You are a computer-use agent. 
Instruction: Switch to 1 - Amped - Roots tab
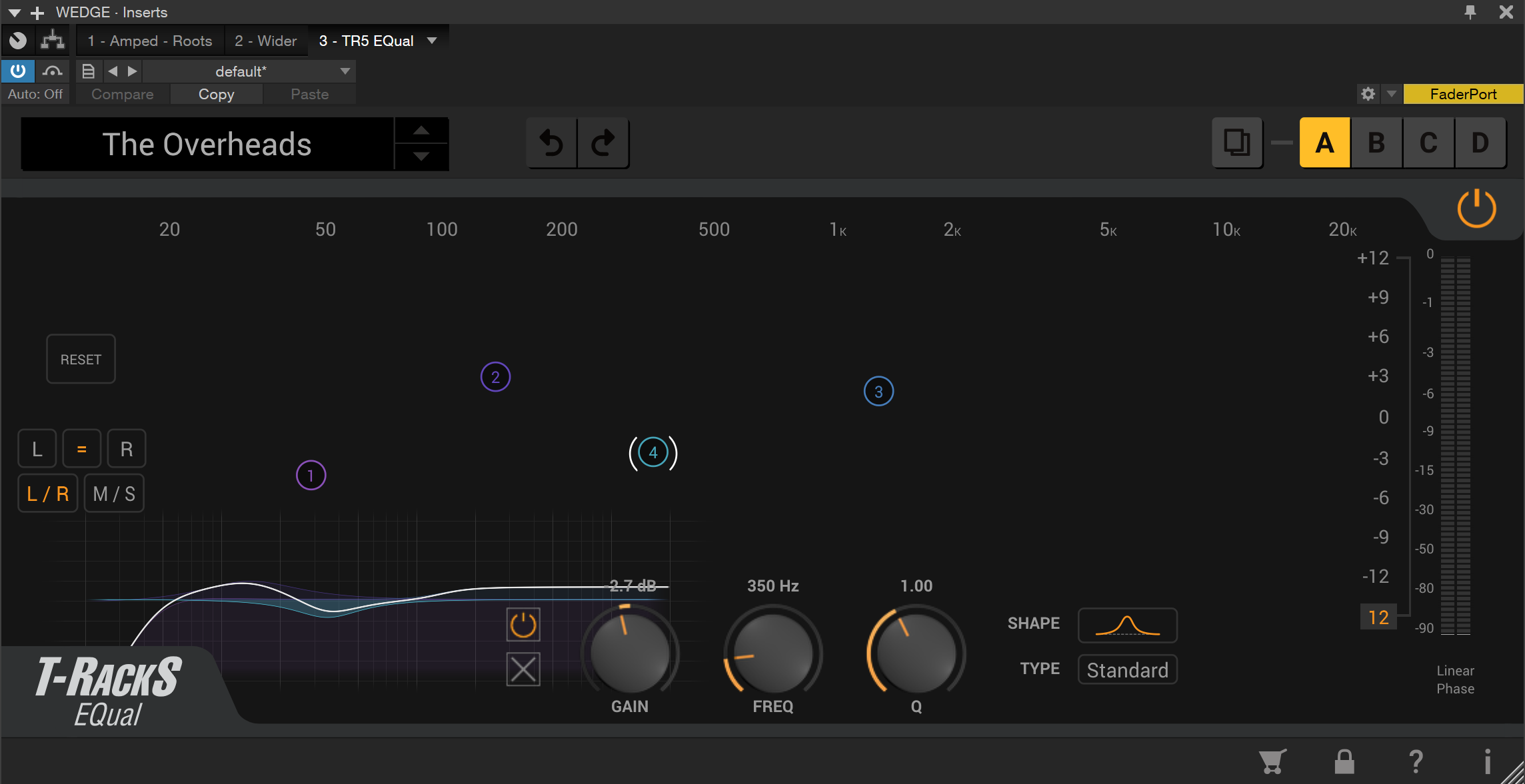point(150,41)
